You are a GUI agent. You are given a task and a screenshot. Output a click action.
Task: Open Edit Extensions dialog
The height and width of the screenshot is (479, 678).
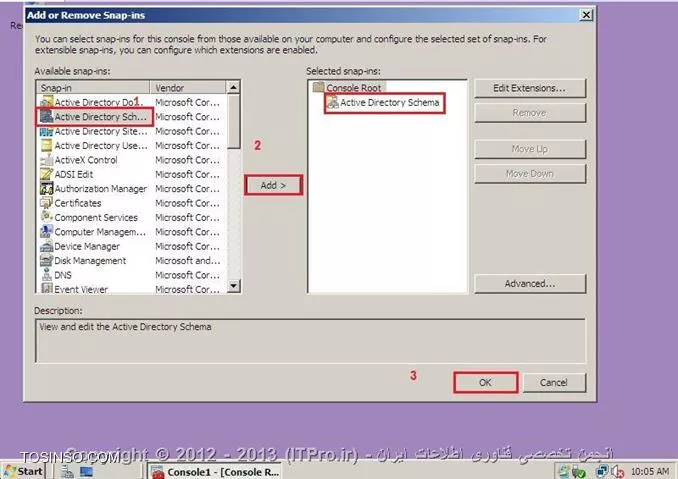tap(530, 88)
